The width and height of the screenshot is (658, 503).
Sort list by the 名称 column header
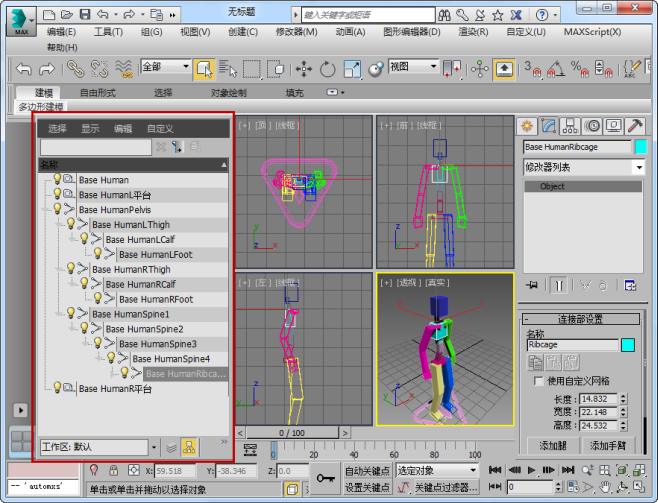tap(133, 165)
